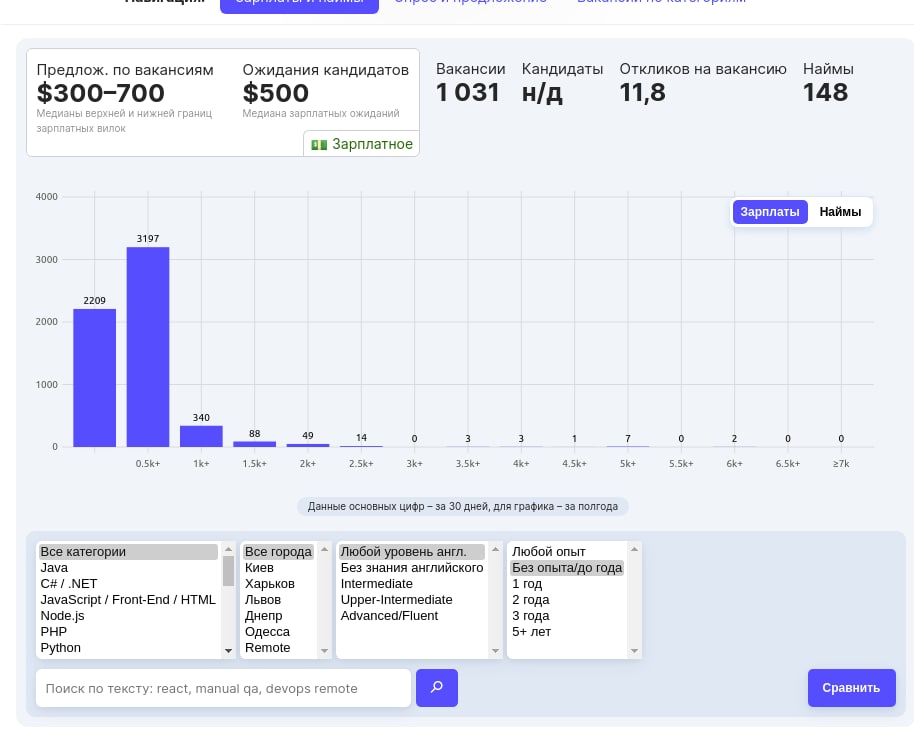Select Все категории in category list
The width and height of the screenshot is (914, 743).
pyautogui.click(x=128, y=551)
